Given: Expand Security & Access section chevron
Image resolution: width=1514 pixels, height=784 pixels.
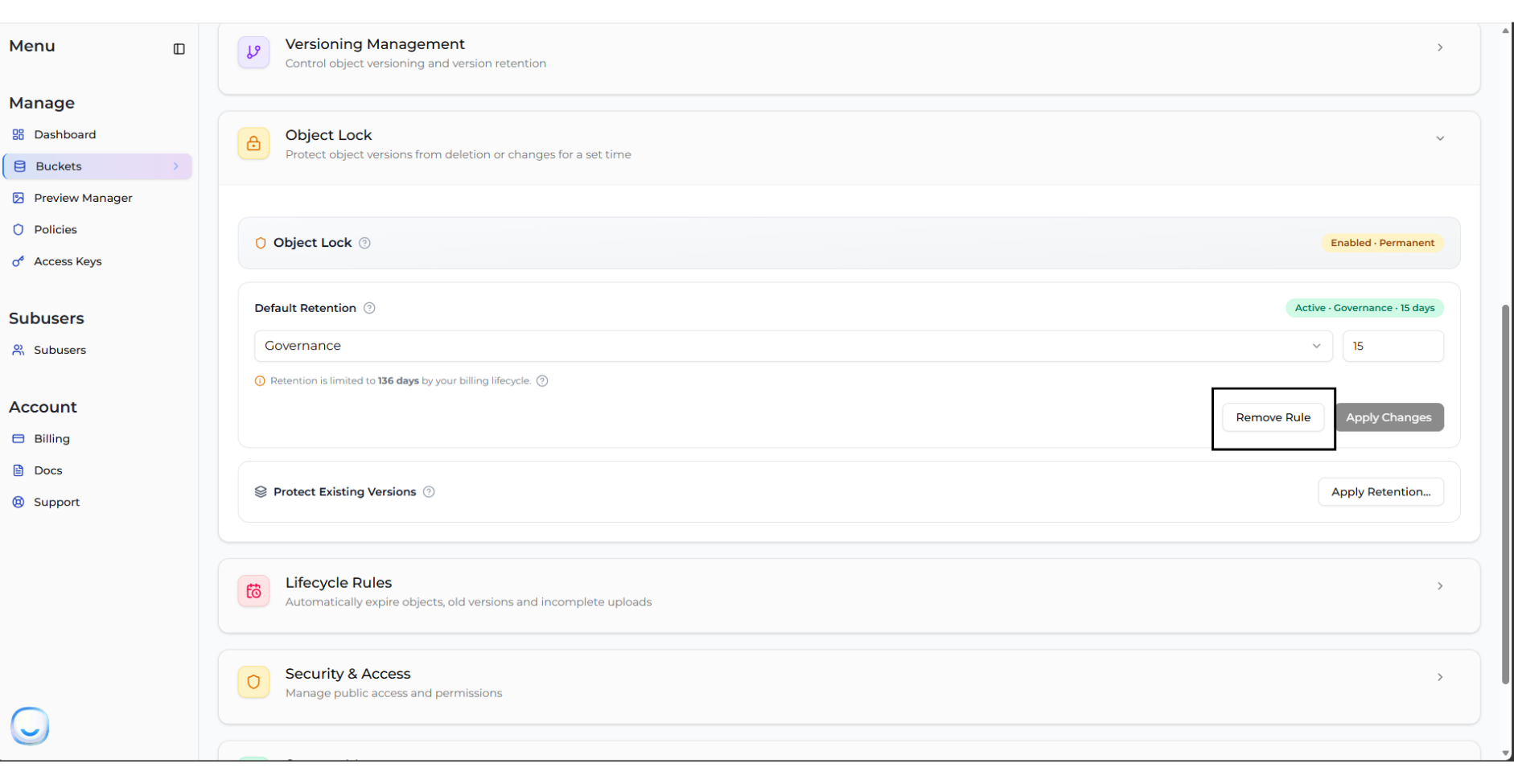Looking at the screenshot, I should (x=1440, y=677).
